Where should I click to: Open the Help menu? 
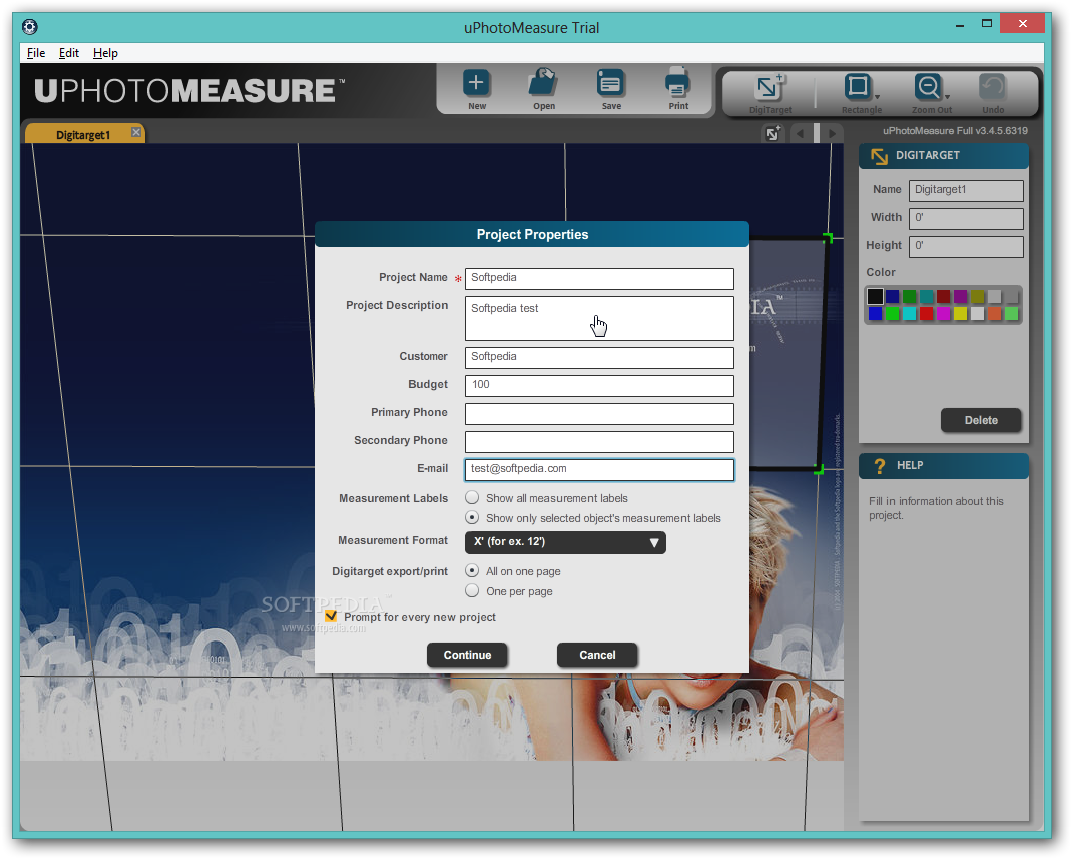tap(105, 53)
